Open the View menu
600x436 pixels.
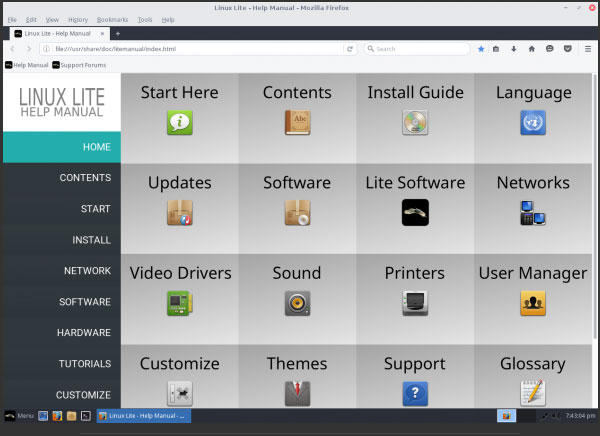tap(52, 20)
